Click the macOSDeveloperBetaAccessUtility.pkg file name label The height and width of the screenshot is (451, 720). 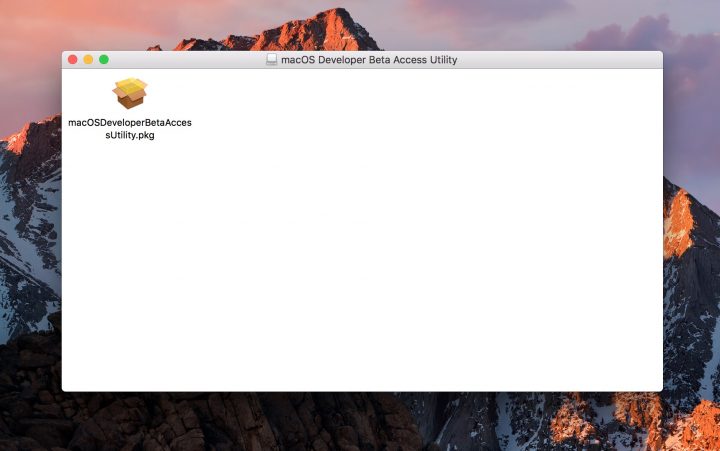point(130,129)
